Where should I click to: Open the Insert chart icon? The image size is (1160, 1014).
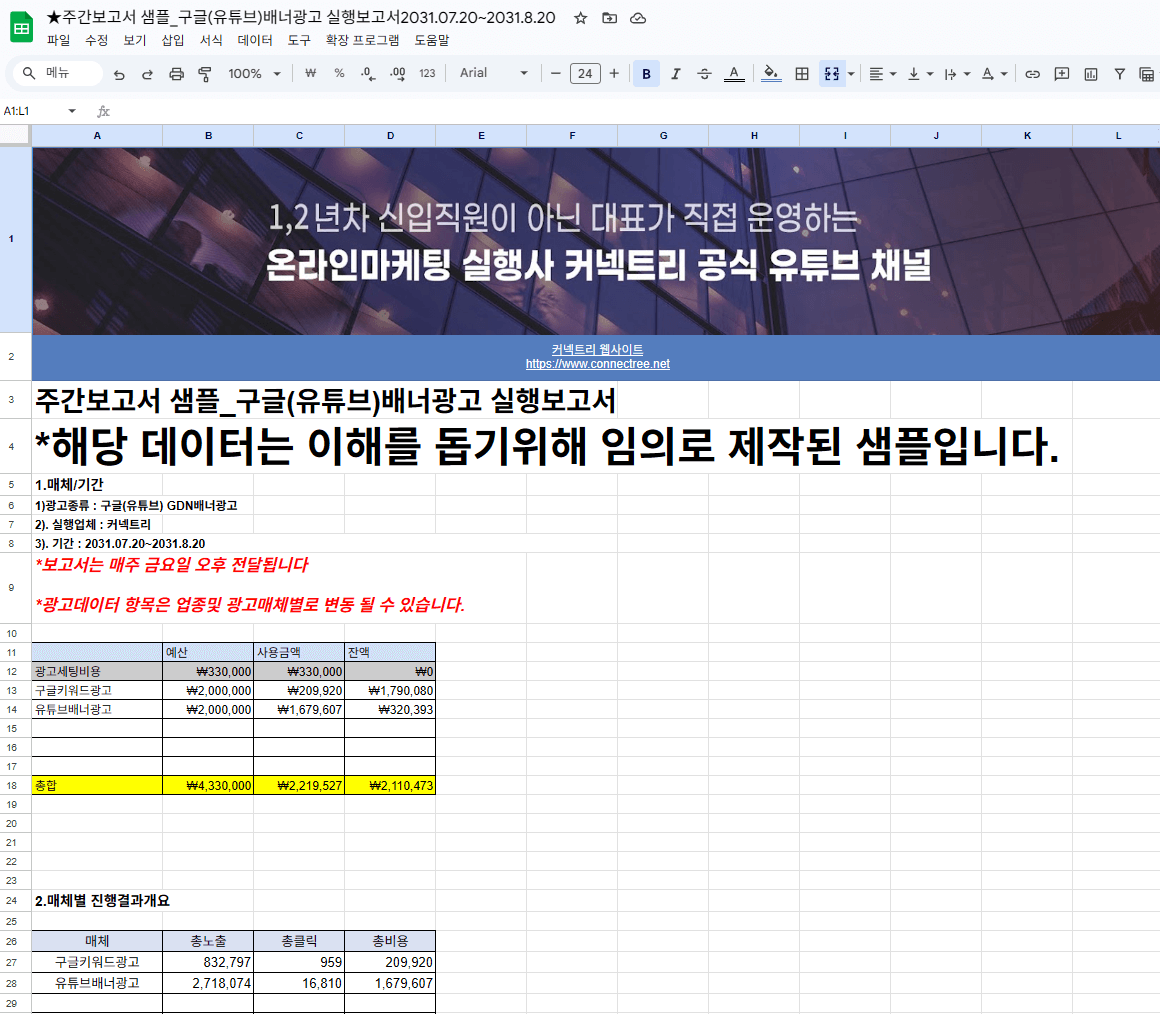(1089, 73)
